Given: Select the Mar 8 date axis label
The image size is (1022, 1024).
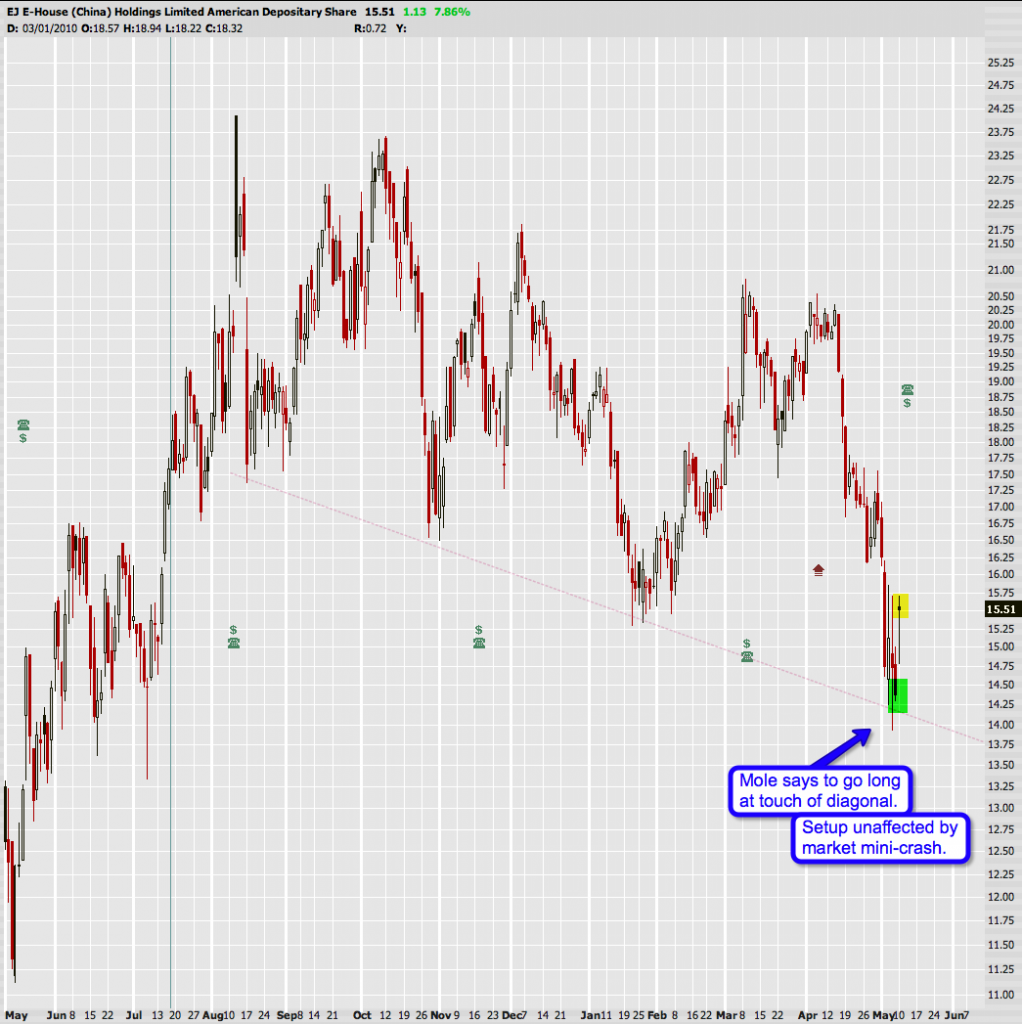Looking at the screenshot, I should point(731,1015).
